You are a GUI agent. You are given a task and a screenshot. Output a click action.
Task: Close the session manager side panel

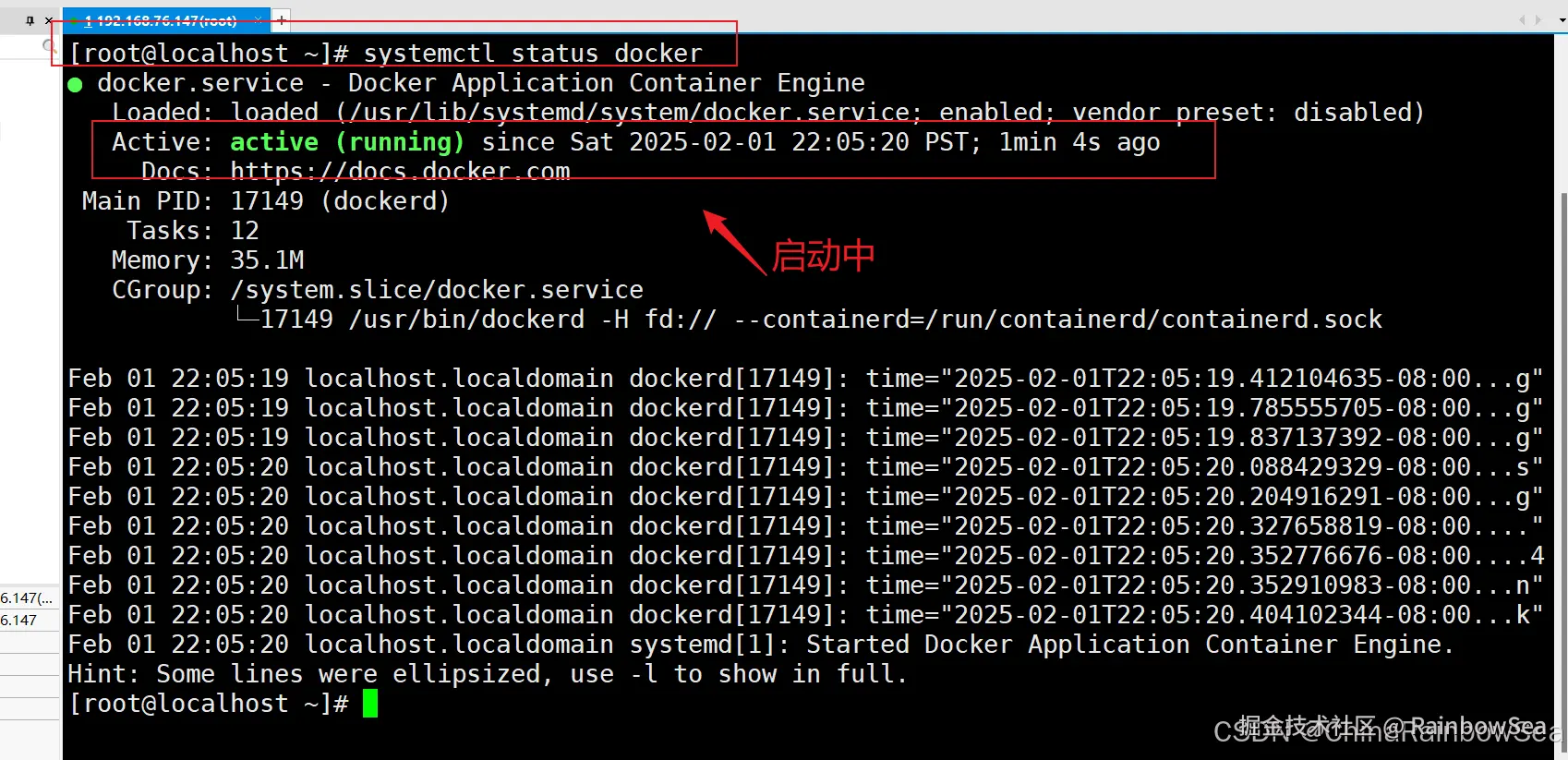49,20
